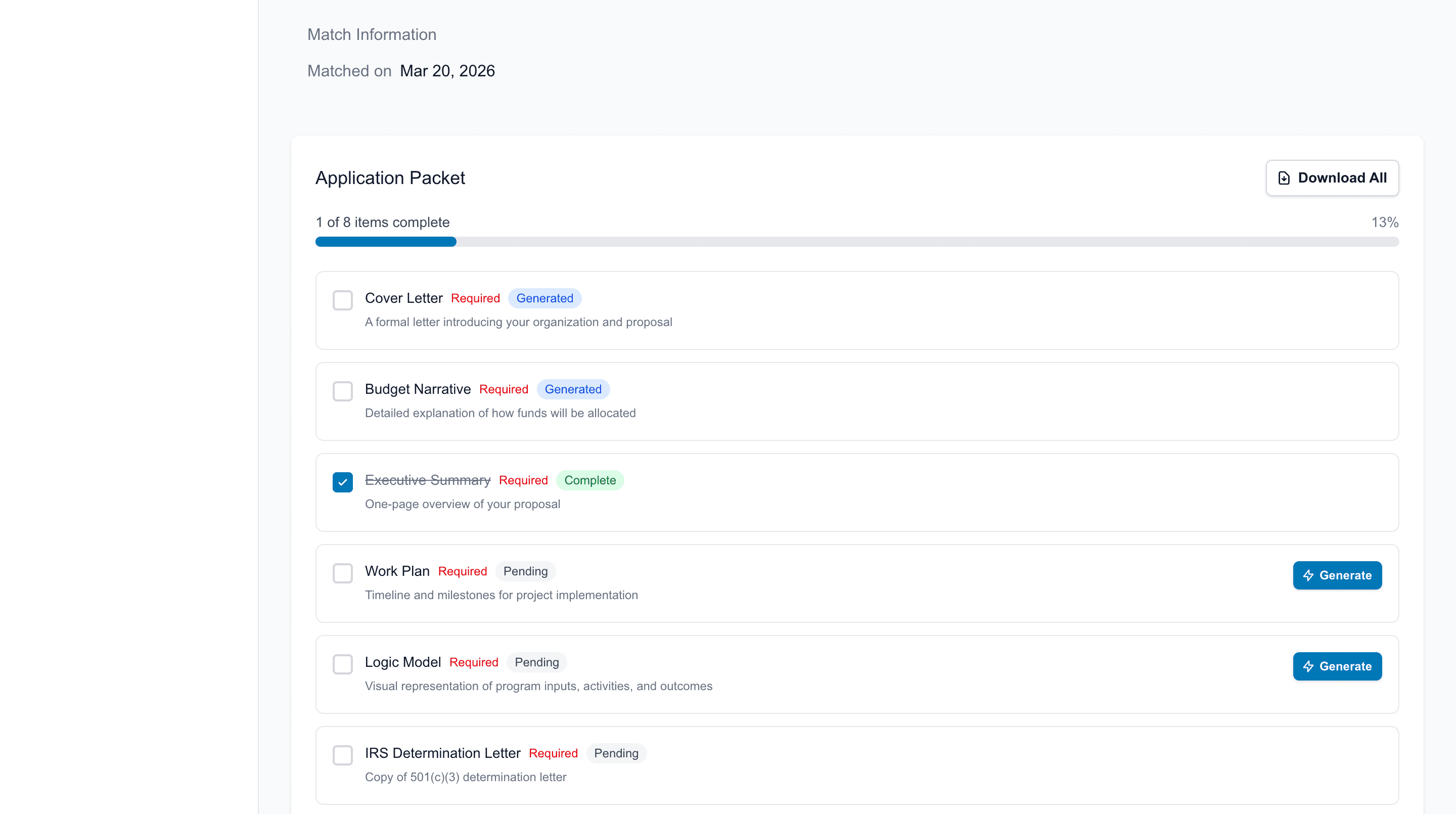Check the Budget Narrative checkbox
Viewport: 1456px width, 814px height.
(x=343, y=391)
